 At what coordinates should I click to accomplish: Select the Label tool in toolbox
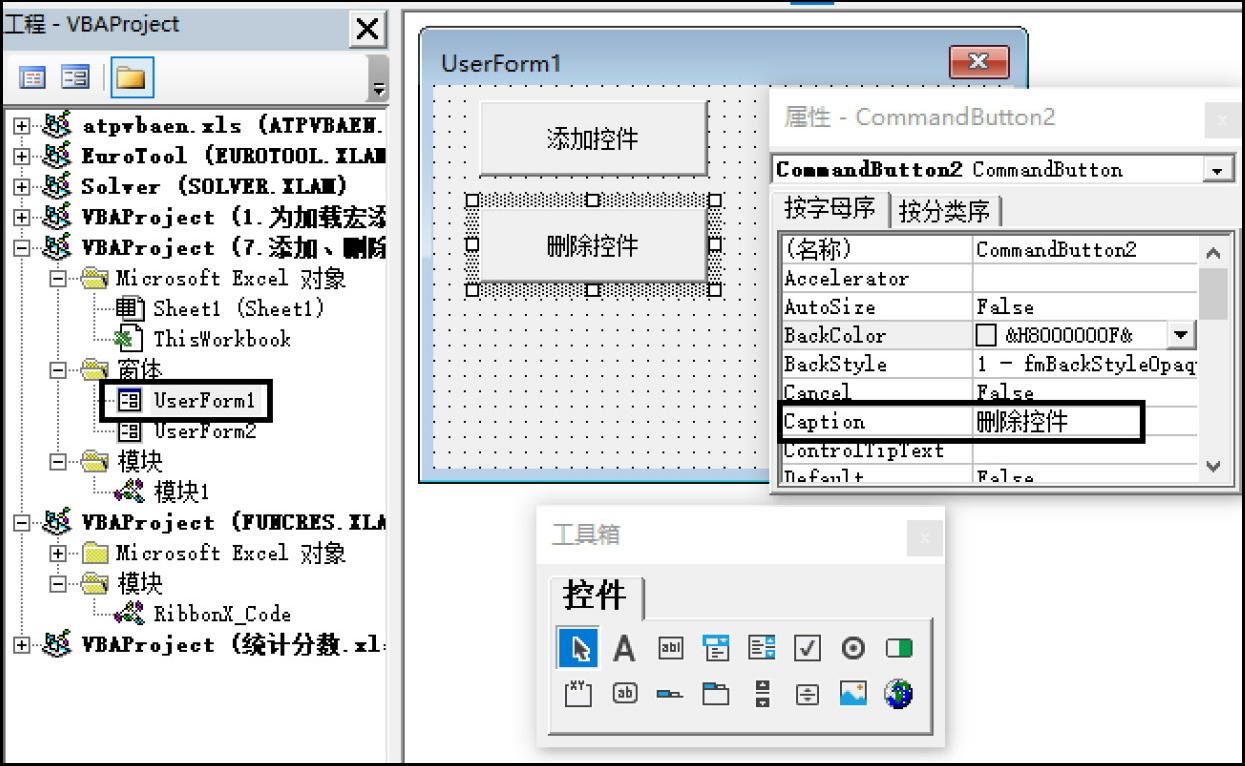tap(624, 649)
